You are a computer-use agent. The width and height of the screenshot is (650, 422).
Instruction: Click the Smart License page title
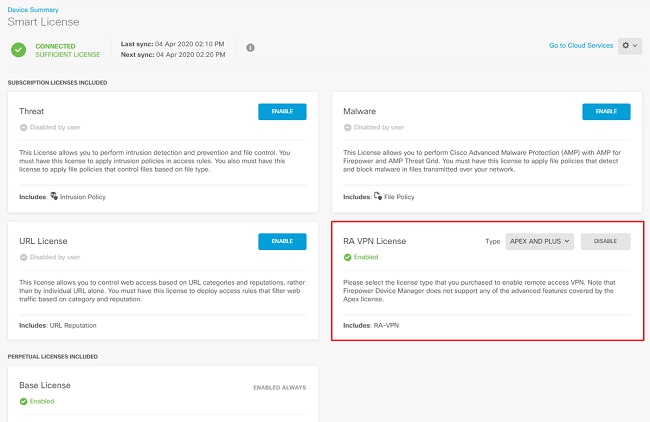(x=43, y=22)
